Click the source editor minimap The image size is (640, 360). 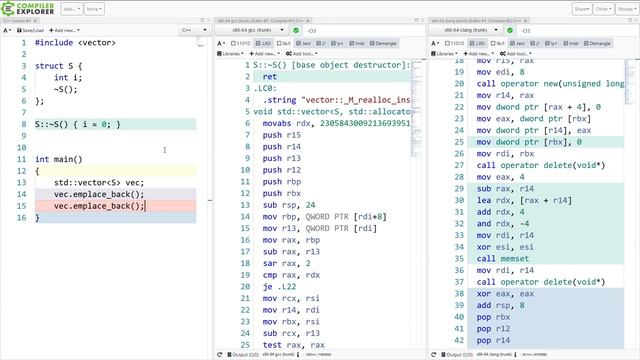[x=200, y=42]
